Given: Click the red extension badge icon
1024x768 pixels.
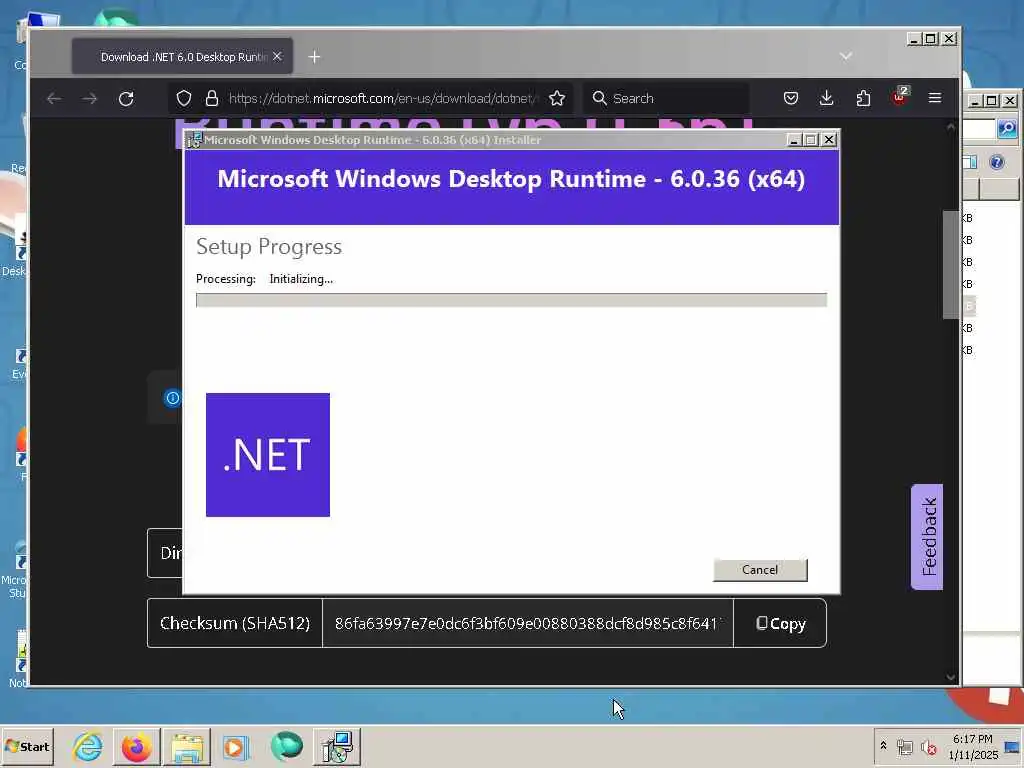Looking at the screenshot, I should [900, 97].
